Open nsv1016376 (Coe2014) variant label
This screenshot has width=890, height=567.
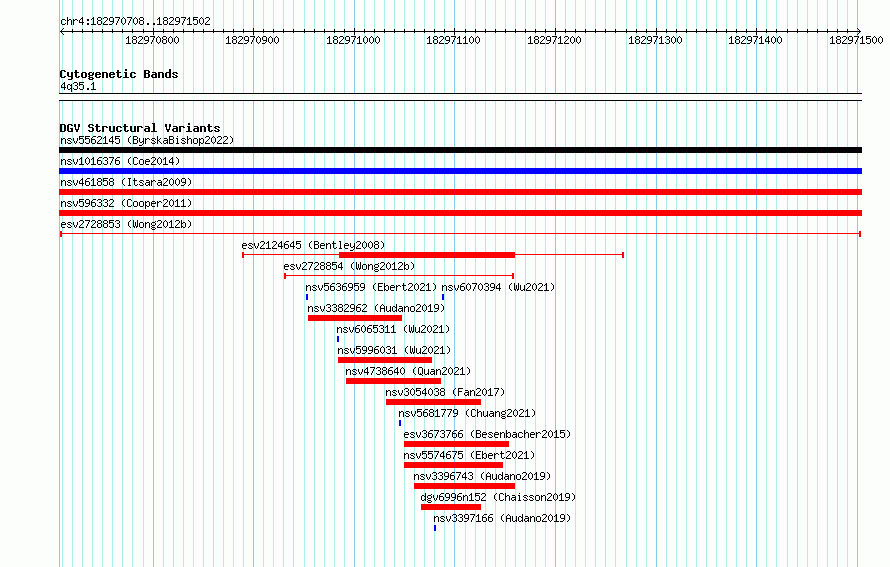[x=120, y=161]
